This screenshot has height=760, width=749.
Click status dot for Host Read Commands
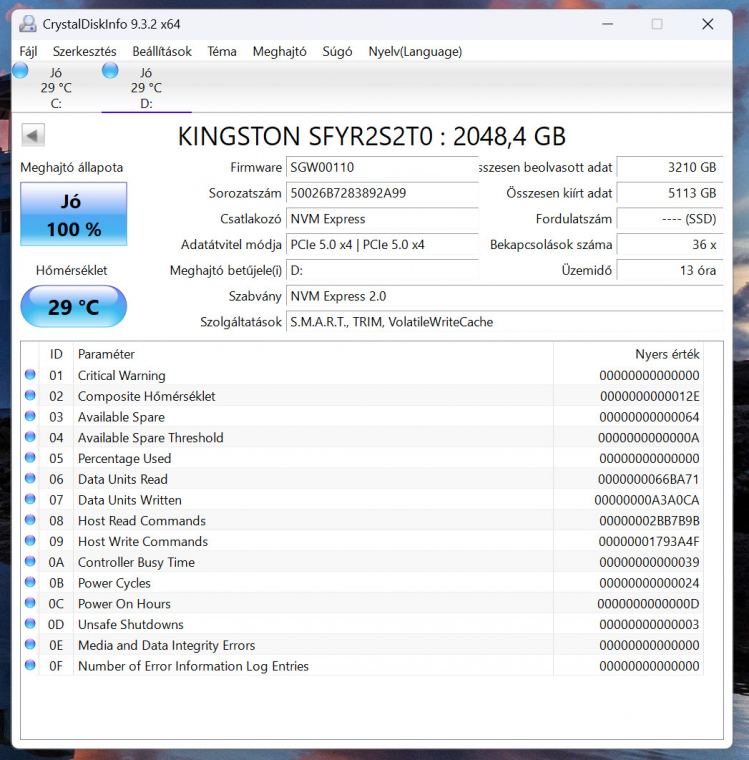(30, 520)
